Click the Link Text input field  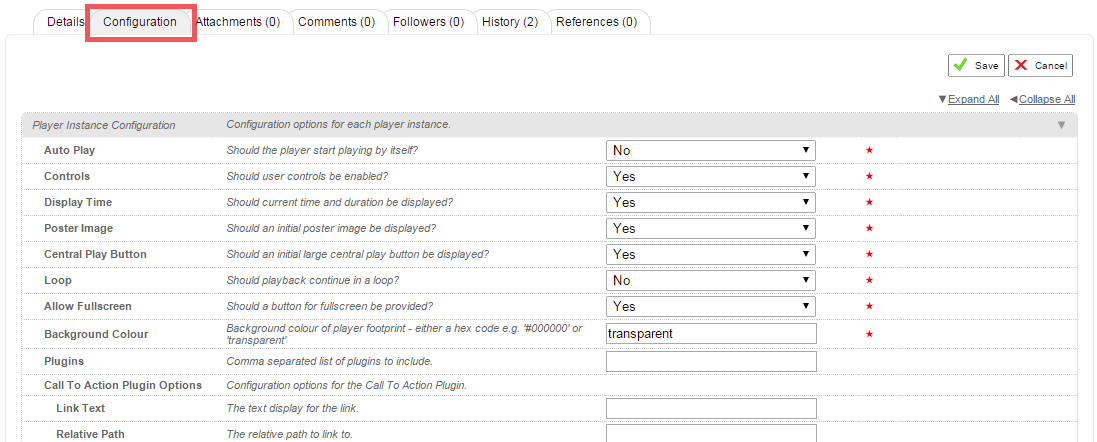click(x=711, y=408)
